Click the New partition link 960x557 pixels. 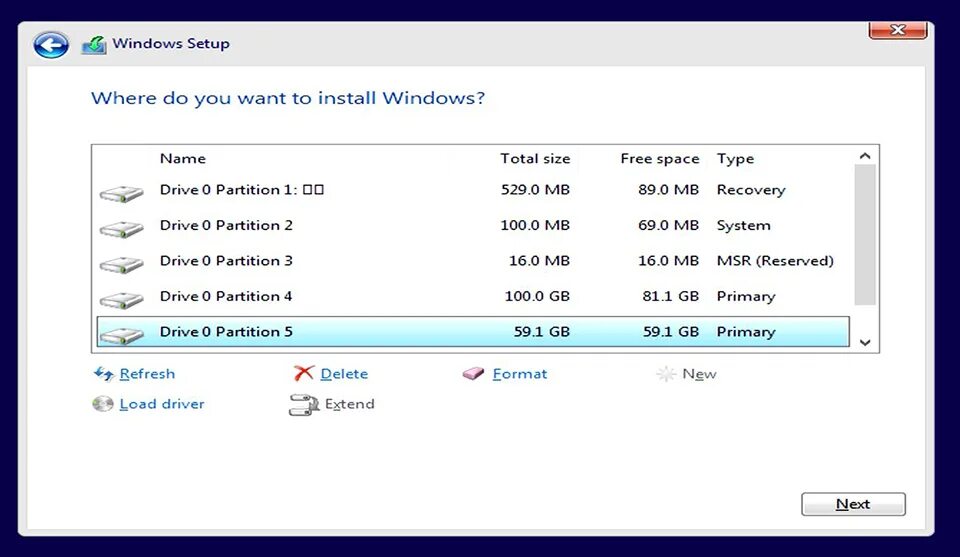click(x=699, y=373)
